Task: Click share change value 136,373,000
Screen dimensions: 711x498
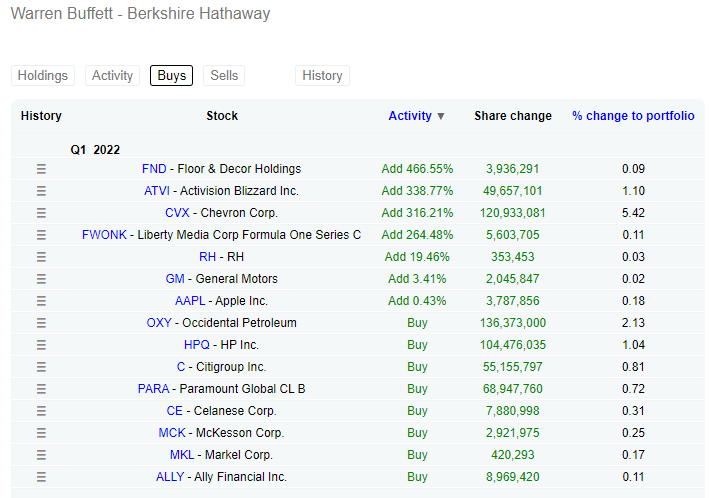Action: click(513, 323)
